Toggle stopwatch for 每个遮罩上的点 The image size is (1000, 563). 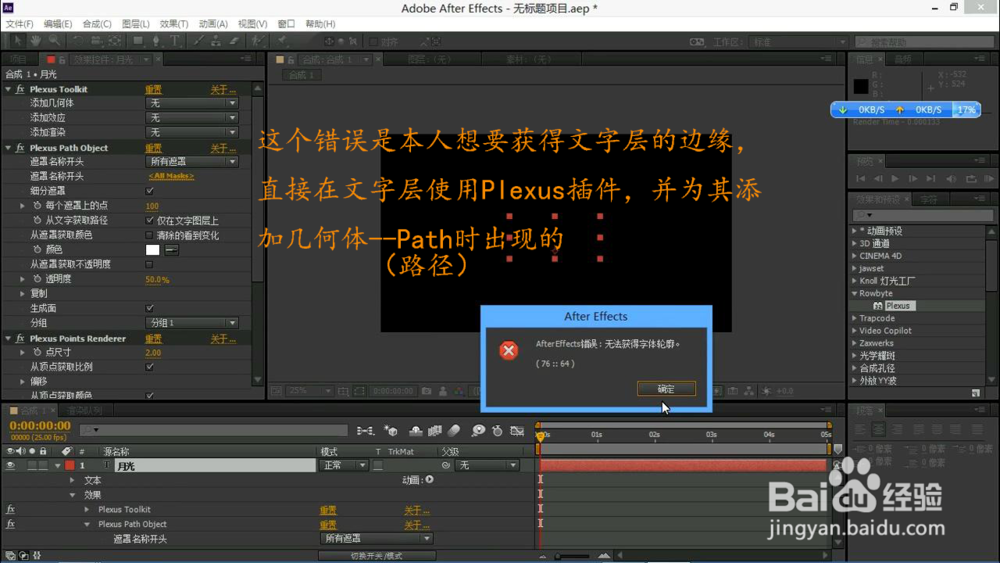(x=37, y=206)
